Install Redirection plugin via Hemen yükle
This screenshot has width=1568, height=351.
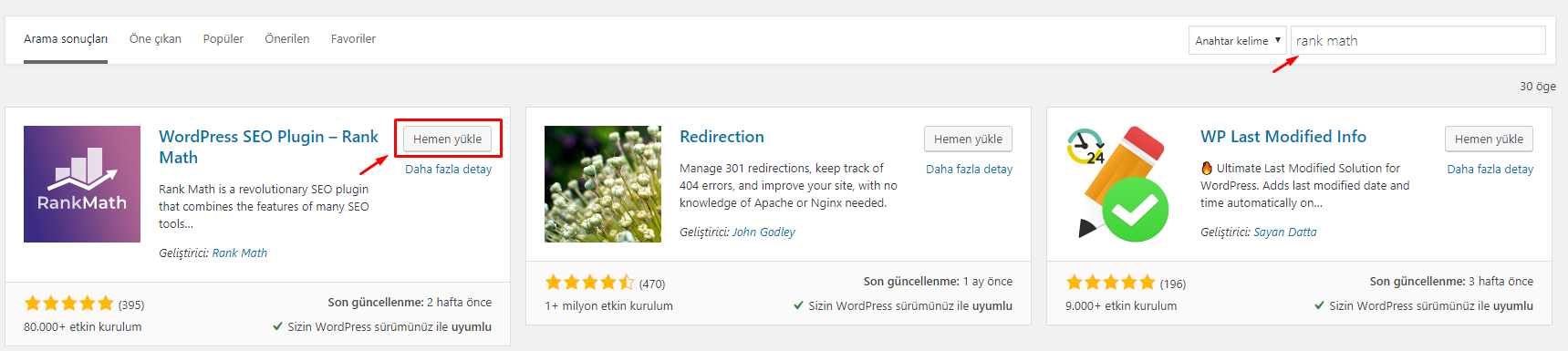968,139
